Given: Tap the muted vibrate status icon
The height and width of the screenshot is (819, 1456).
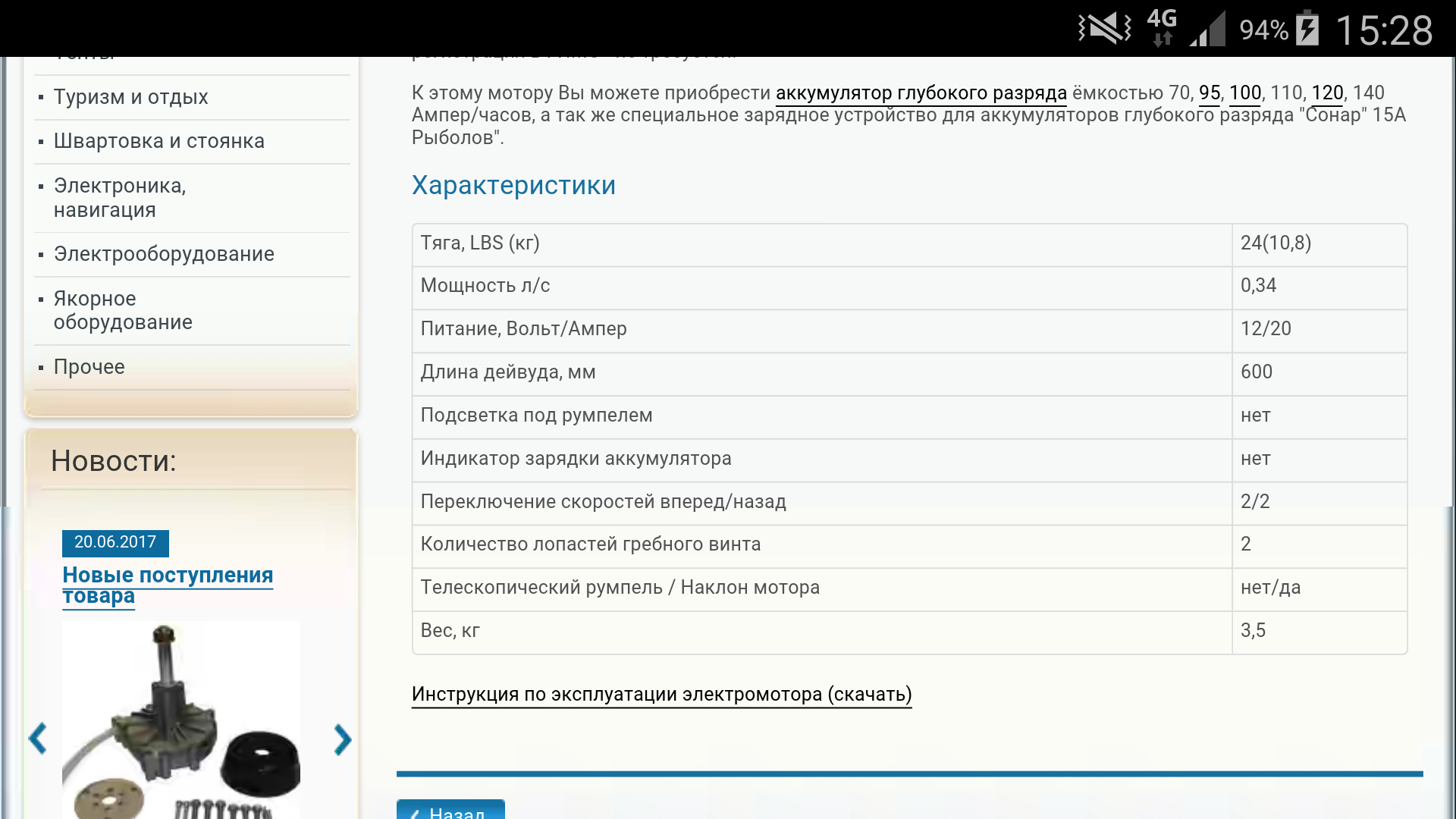Looking at the screenshot, I should tap(1104, 29).
